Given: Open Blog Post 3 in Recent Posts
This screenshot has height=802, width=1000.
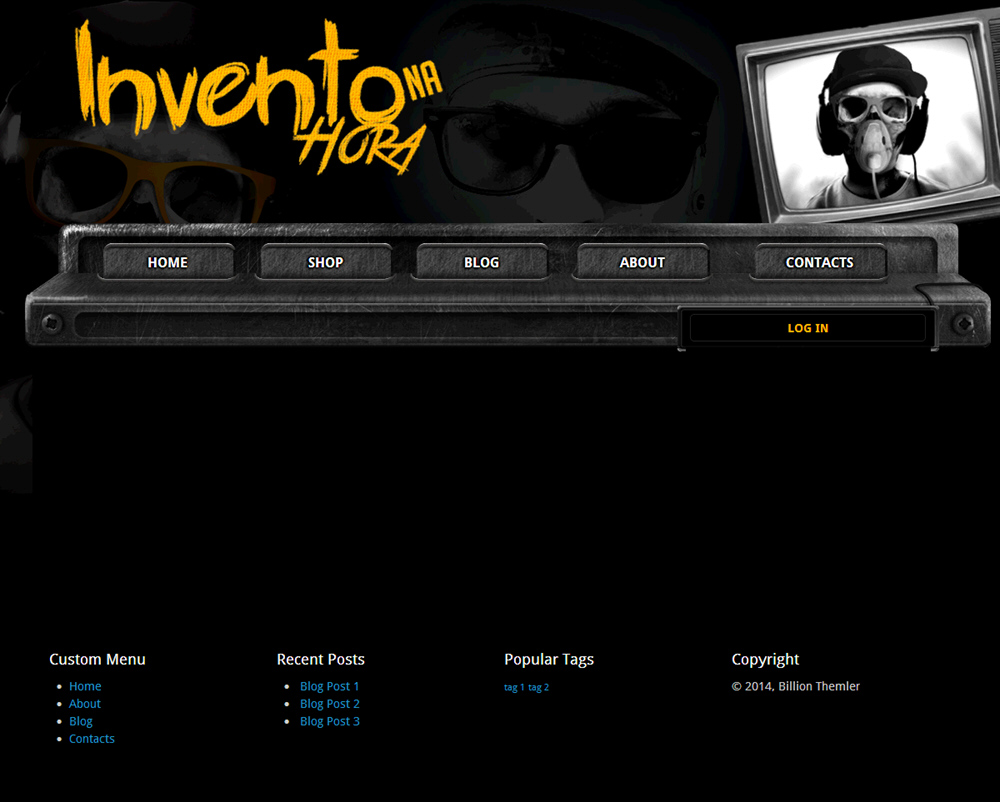Looking at the screenshot, I should pyautogui.click(x=330, y=721).
